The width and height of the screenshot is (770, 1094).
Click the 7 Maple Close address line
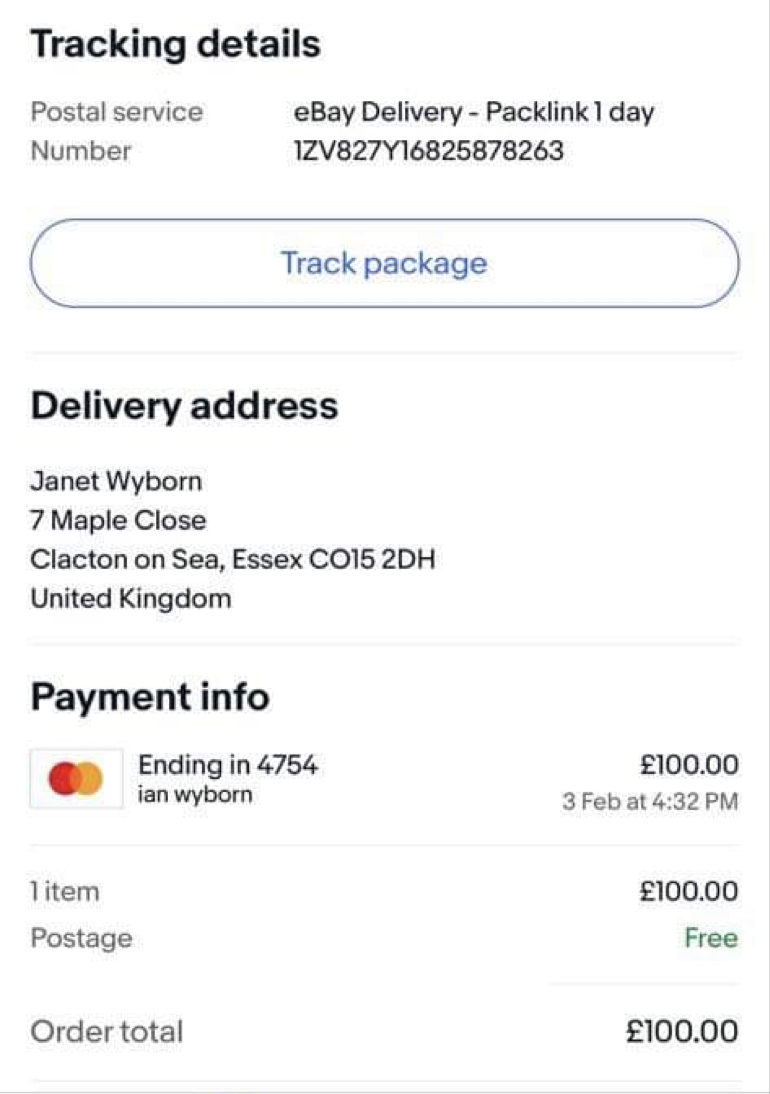coord(119,520)
